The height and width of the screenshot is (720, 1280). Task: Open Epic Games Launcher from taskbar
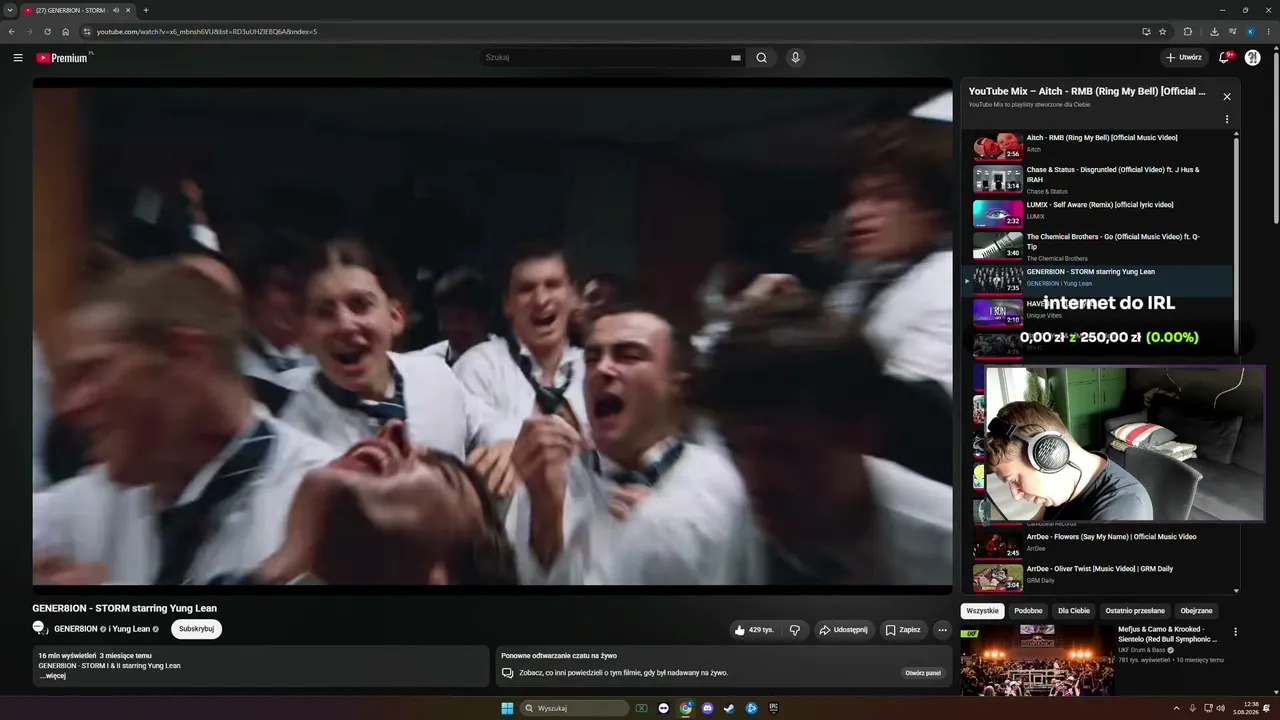tap(774, 709)
